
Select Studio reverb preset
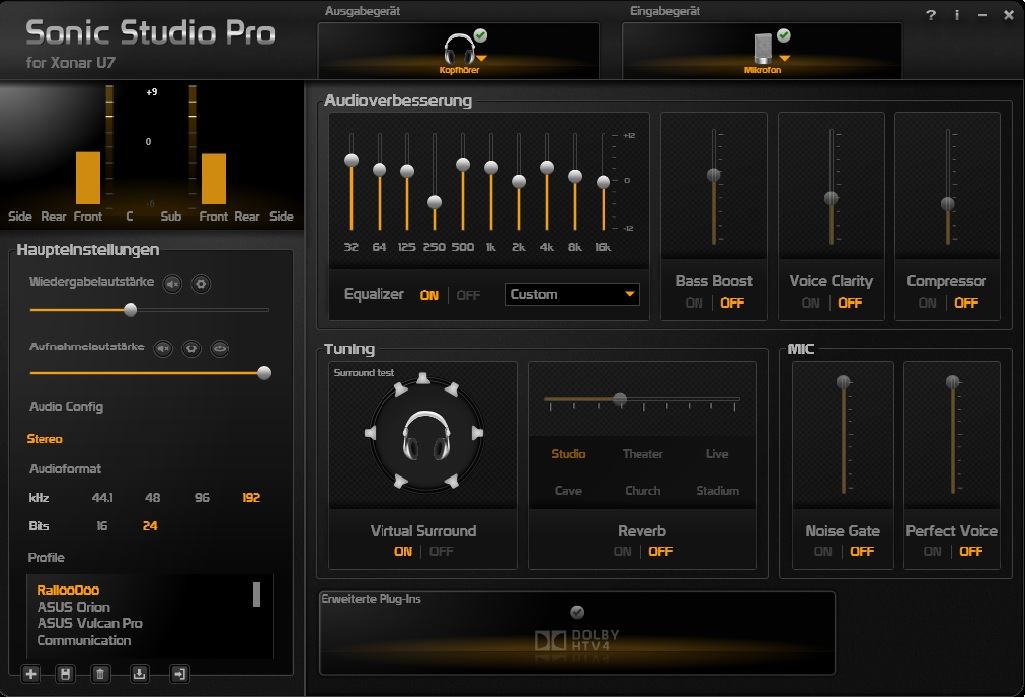[x=568, y=454]
